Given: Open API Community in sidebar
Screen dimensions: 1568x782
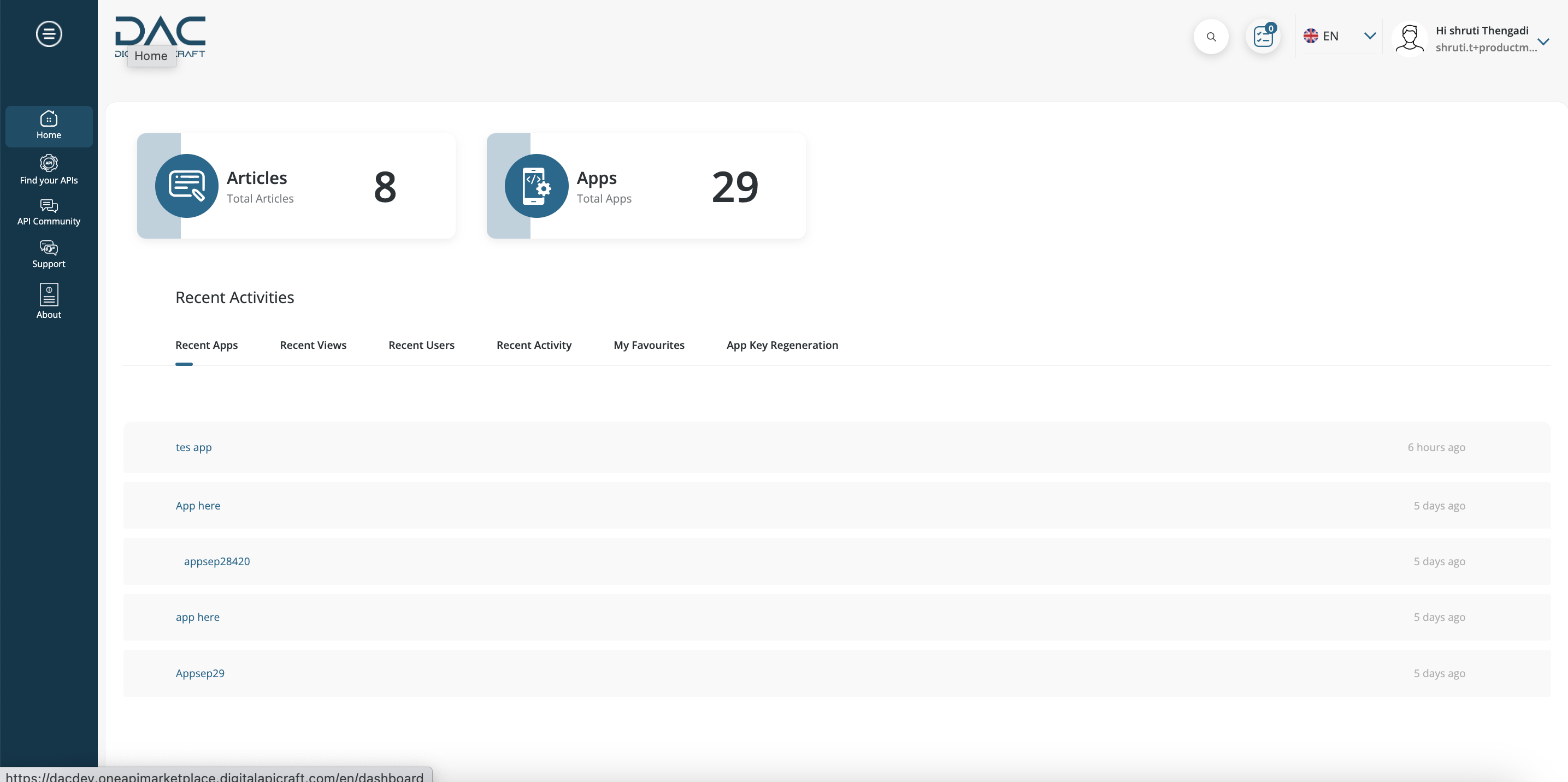Looking at the screenshot, I should 49,212.
